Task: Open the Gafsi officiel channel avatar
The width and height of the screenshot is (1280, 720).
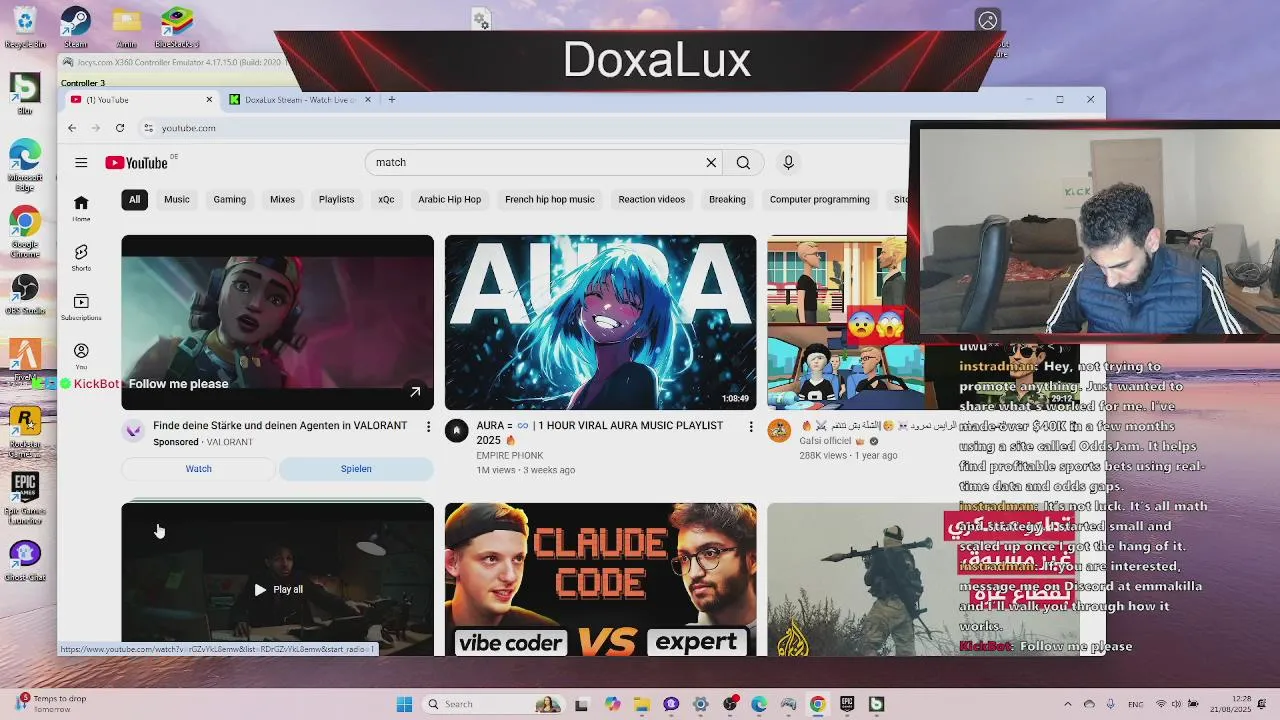Action: click(x=779, y=430)
